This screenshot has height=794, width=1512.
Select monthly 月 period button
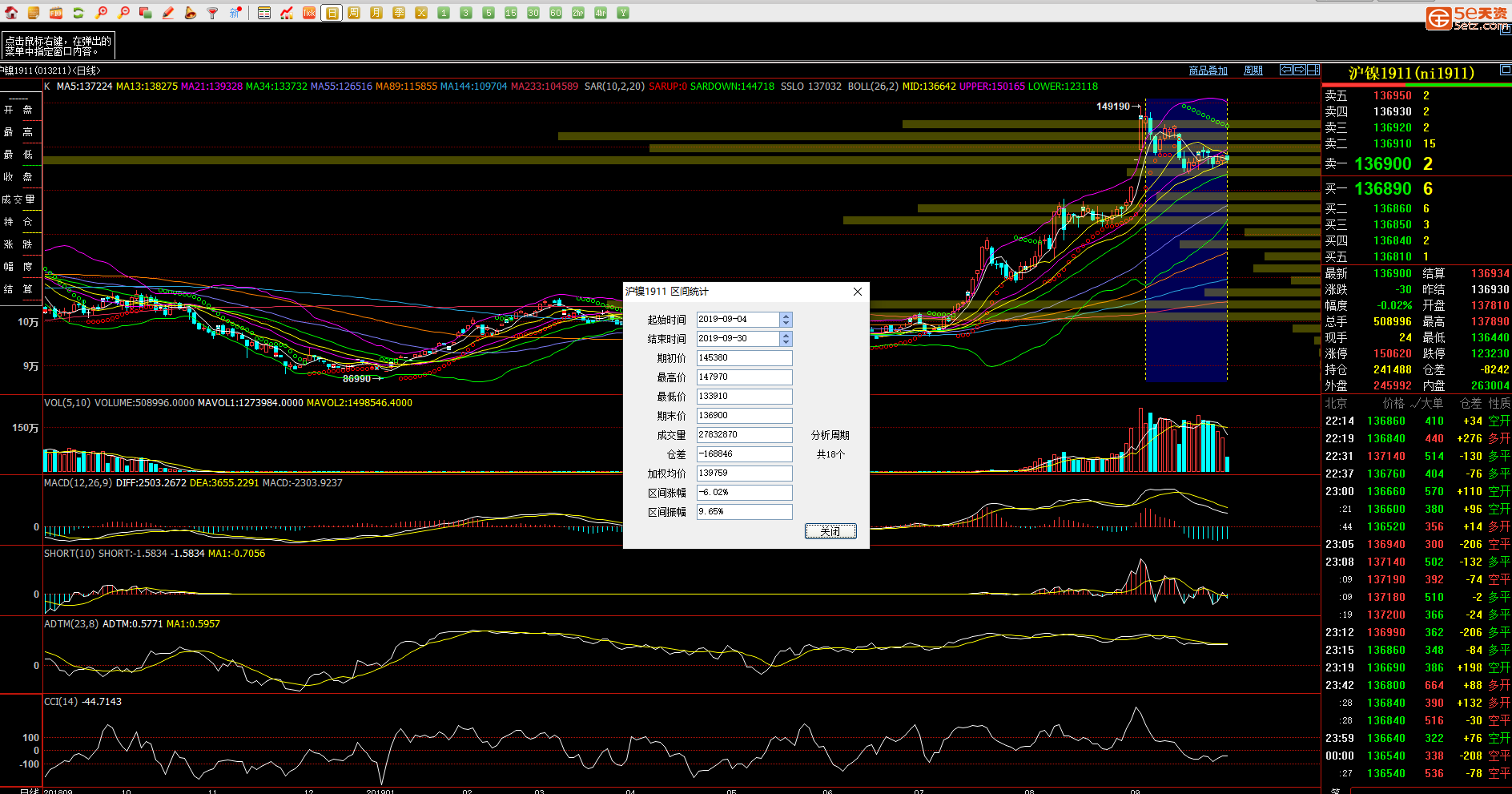point(376,13)
